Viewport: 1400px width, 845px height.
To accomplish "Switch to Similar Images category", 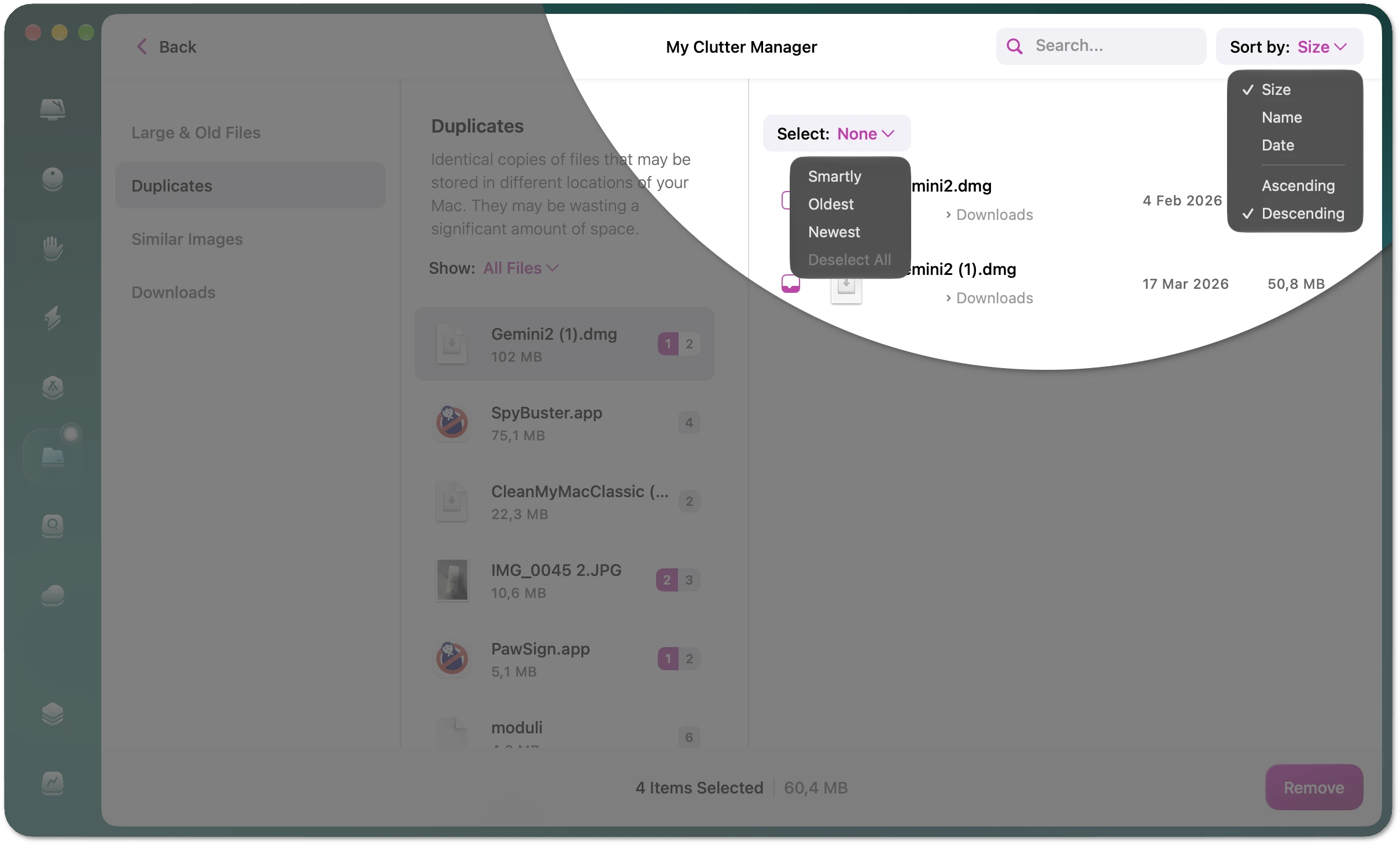I will tap(187, 239).
